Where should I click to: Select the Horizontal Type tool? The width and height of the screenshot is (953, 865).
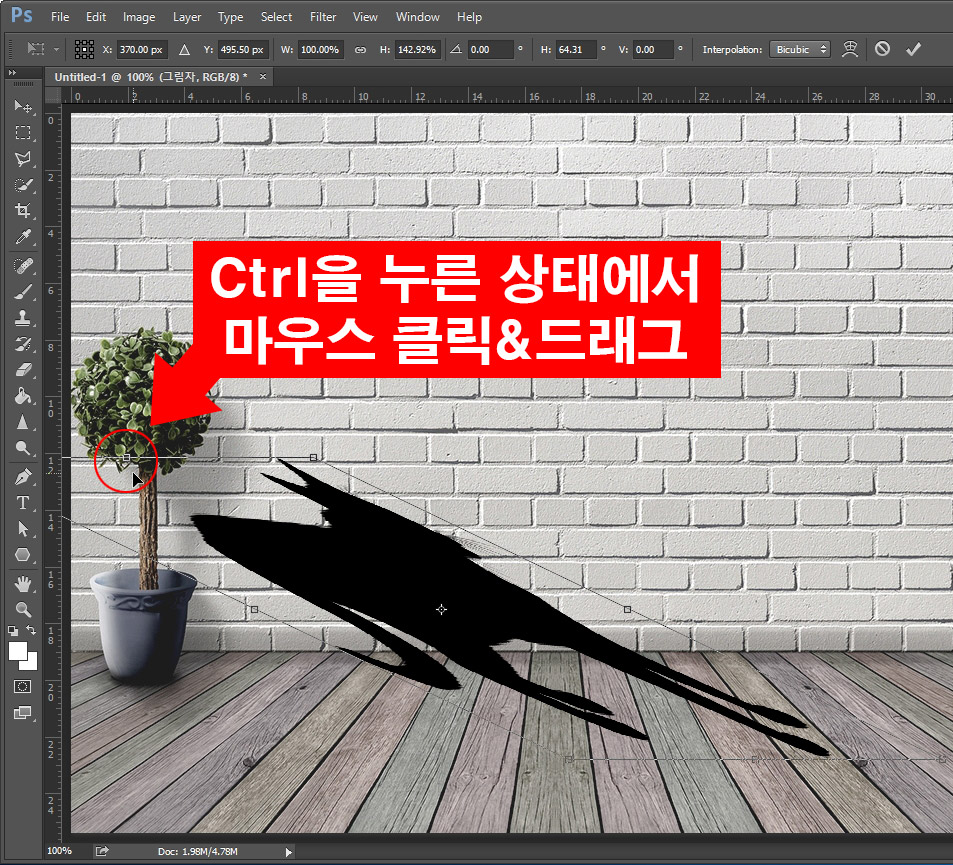pyautogui.click(x=23, y=503)
